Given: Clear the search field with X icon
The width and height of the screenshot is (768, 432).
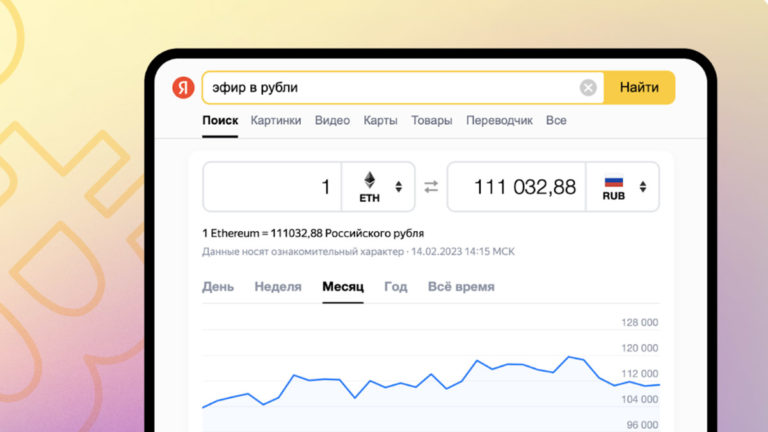Looking at the screenshot, I should [x=588, y=88].
